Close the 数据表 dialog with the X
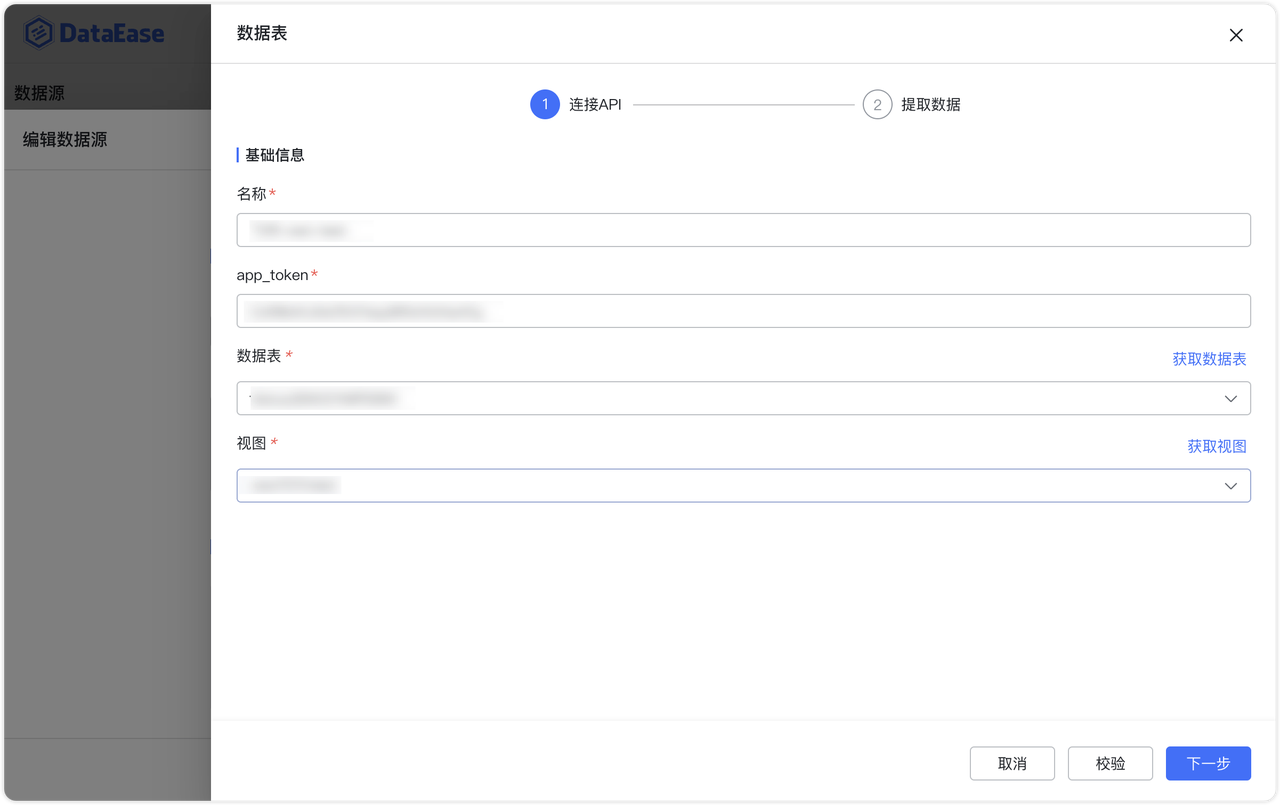Image resolution: width=1280 pixels, height=805 pixels. (1236, 35)
